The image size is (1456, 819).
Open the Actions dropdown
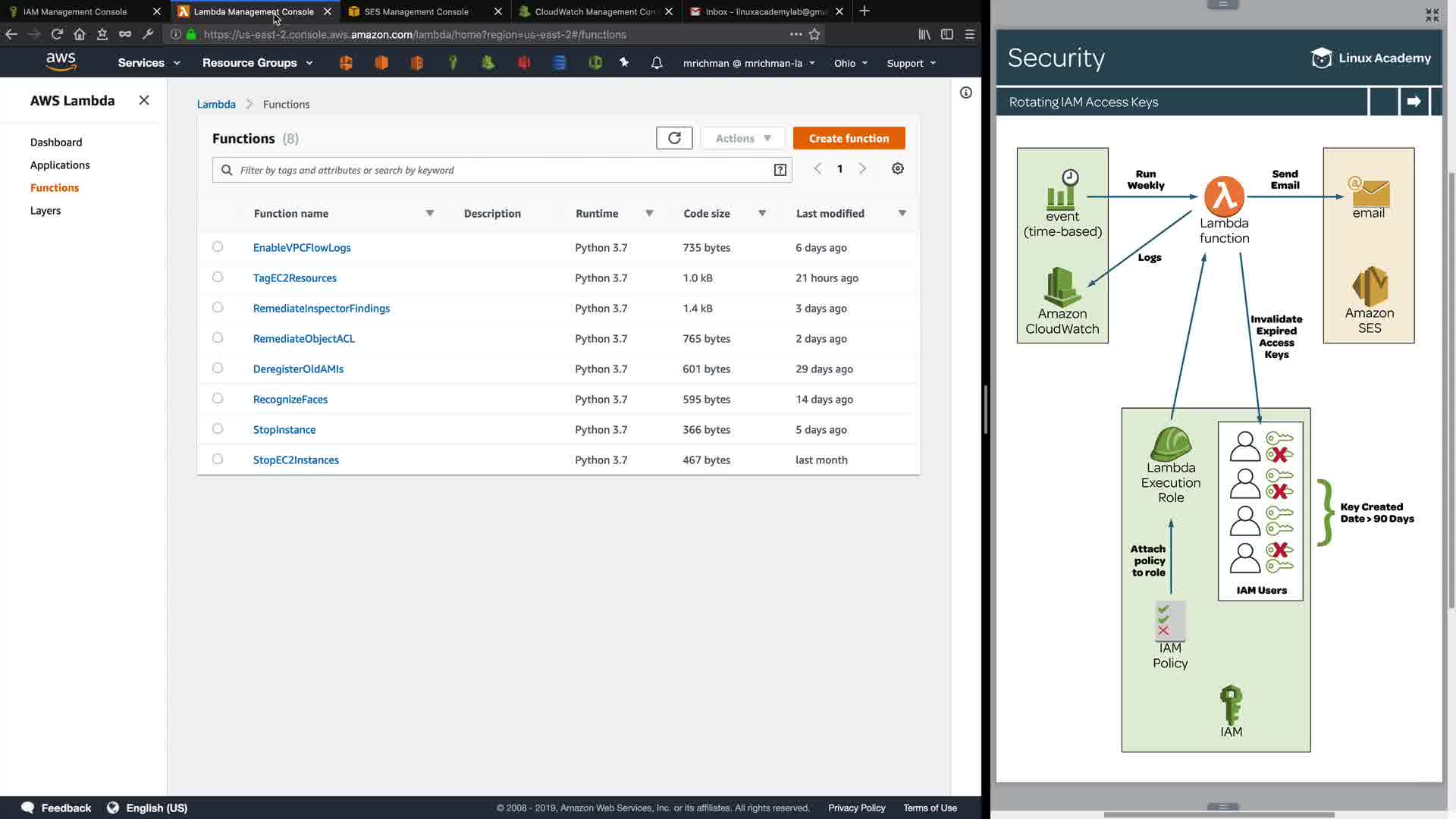tap(742, 138)
